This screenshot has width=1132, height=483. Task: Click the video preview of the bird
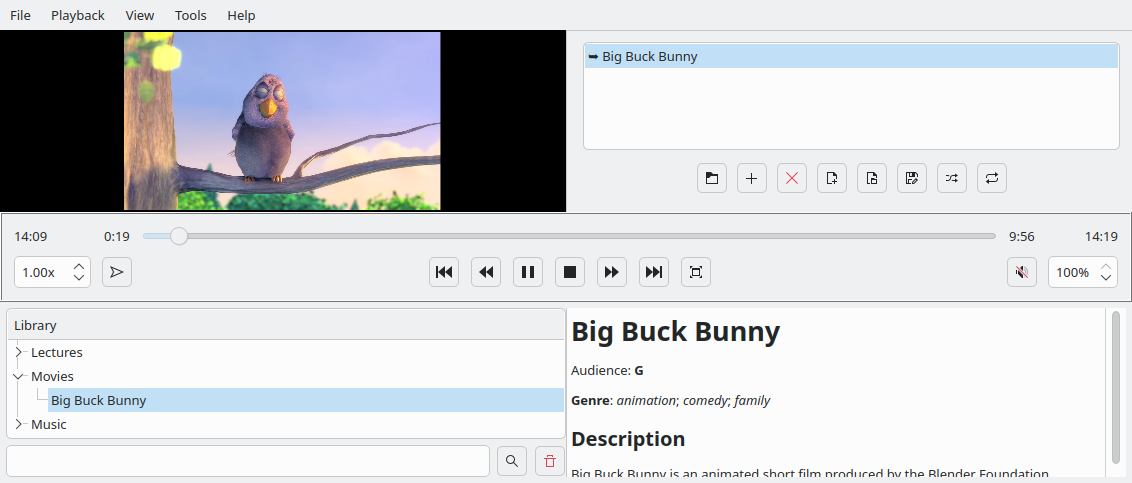[x=282, y=121]
